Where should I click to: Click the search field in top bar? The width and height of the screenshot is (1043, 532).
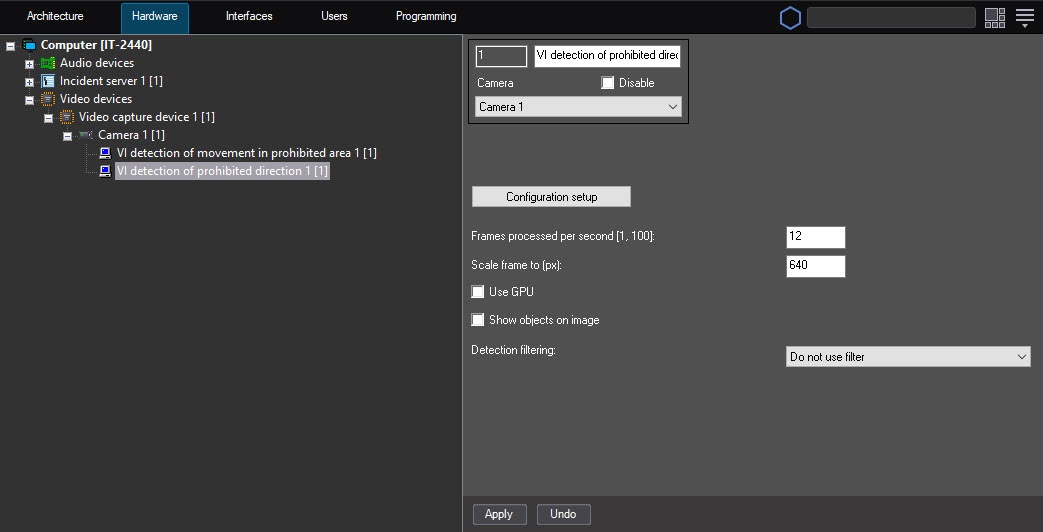tap(891, 18)
